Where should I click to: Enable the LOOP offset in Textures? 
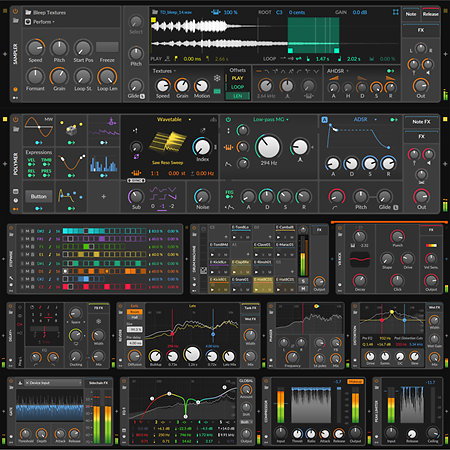(x=237, y=87)
